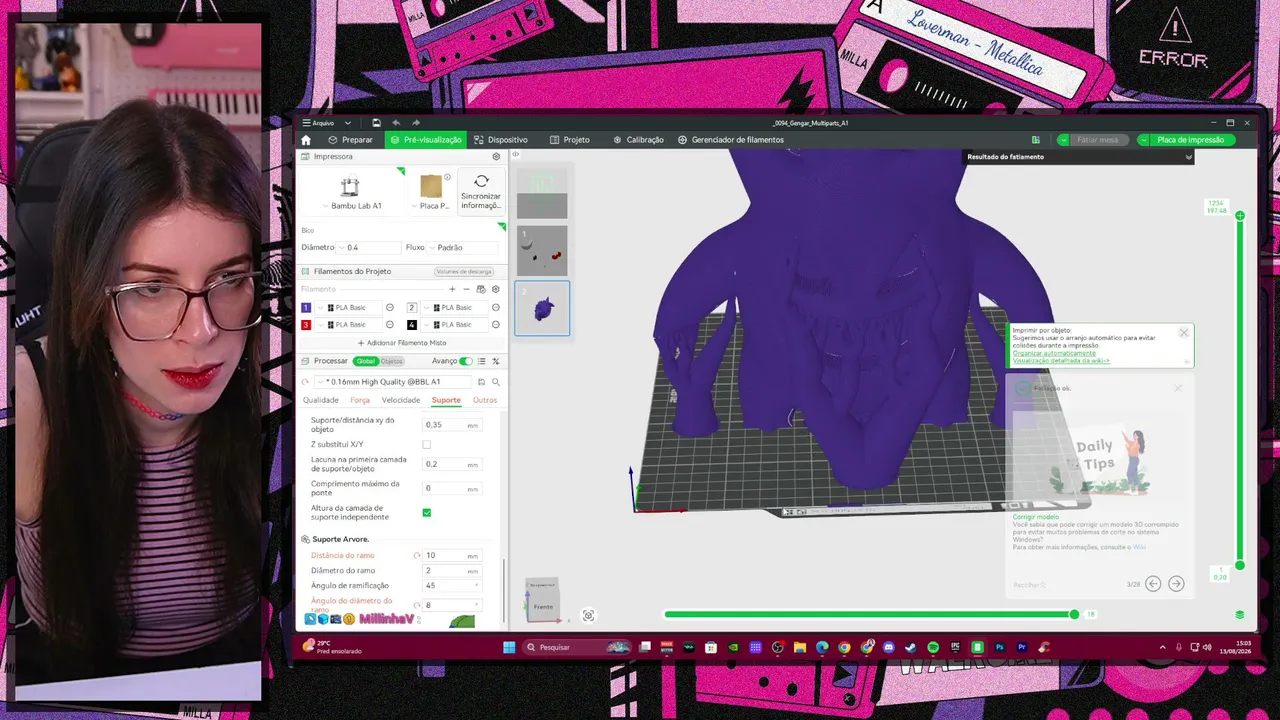Search process settings with the magnifier icon
Screen dimensions: 1280x720
(x=496, y=382)
